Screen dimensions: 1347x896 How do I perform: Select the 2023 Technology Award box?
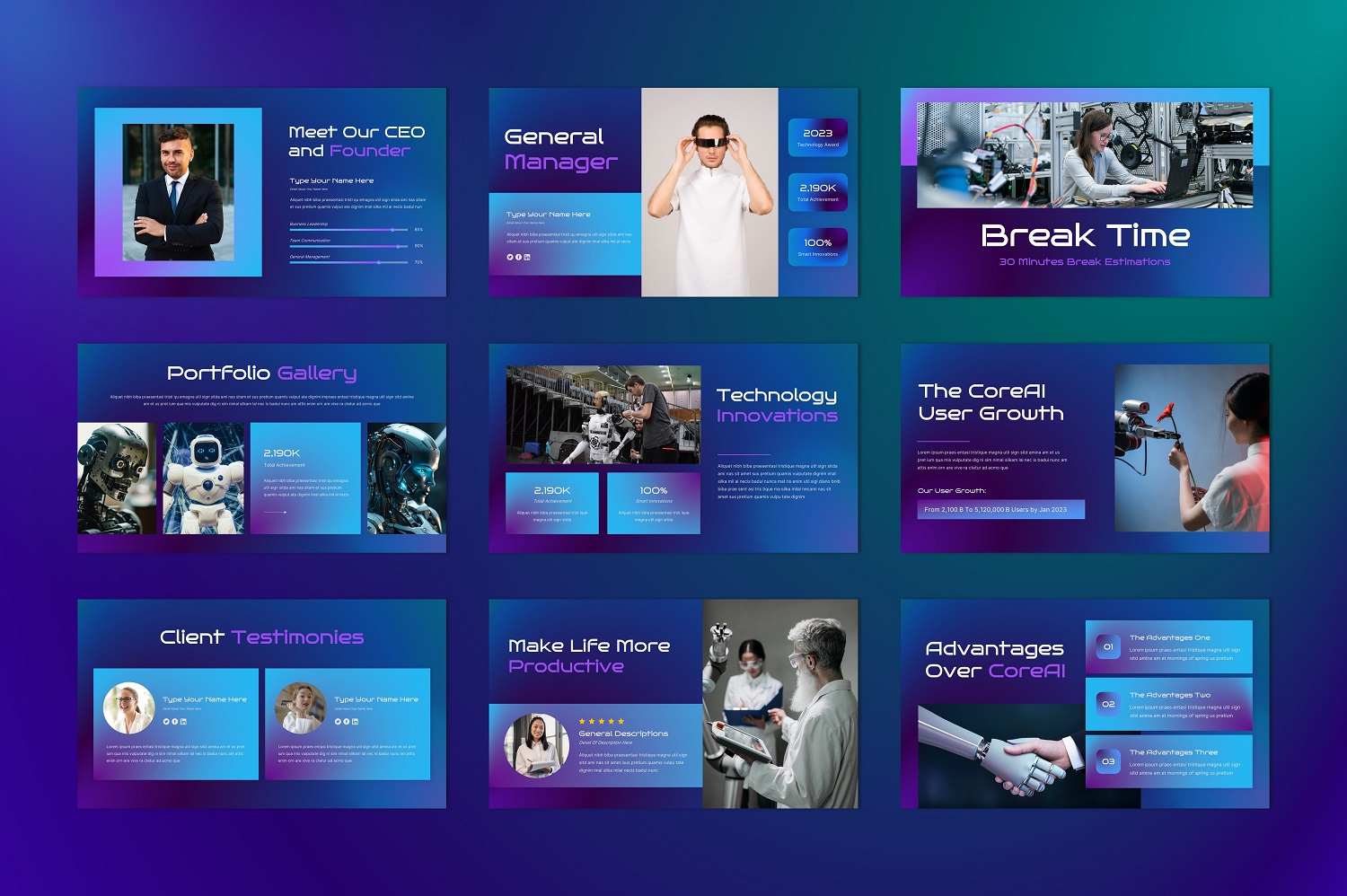817,137
